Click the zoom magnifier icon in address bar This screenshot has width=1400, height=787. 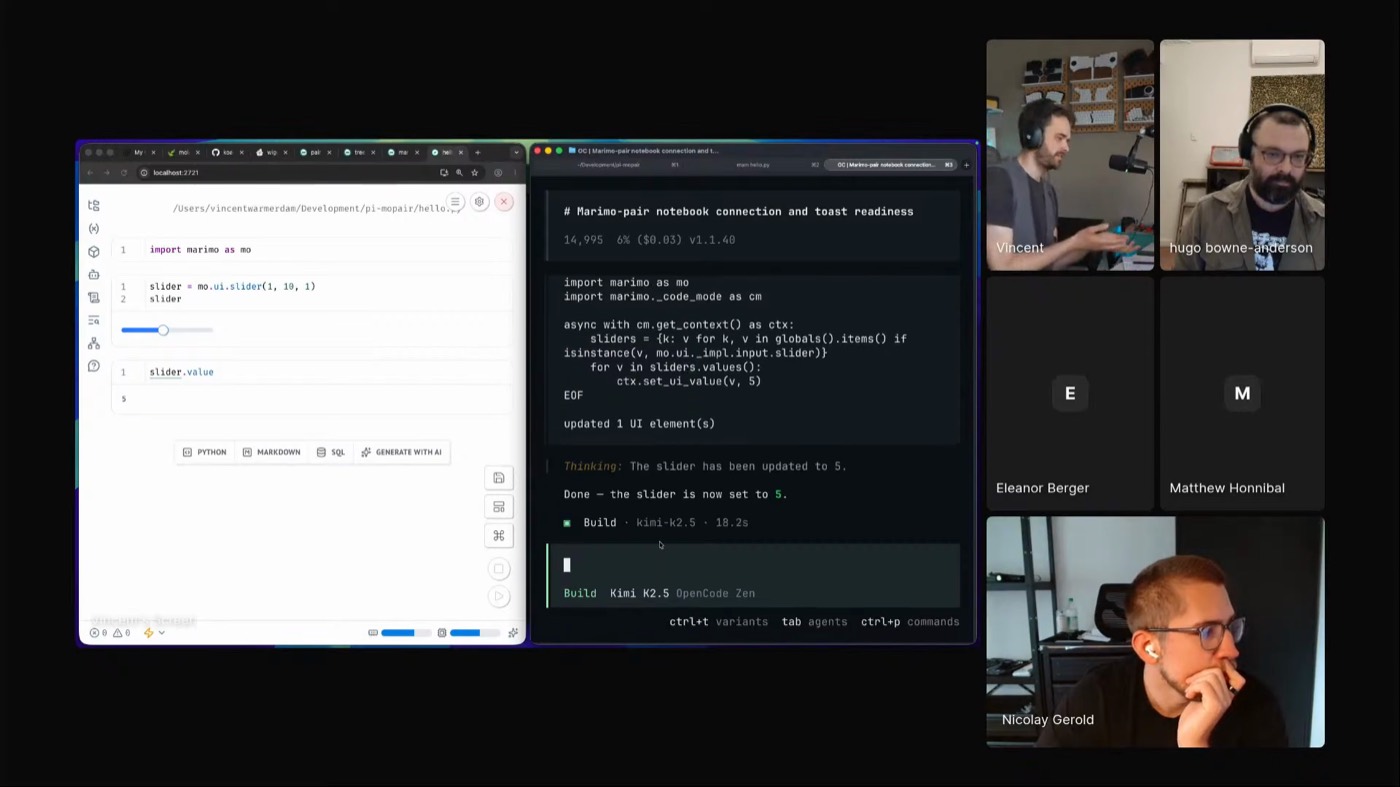pyautogui.click(x=459, y=173)
